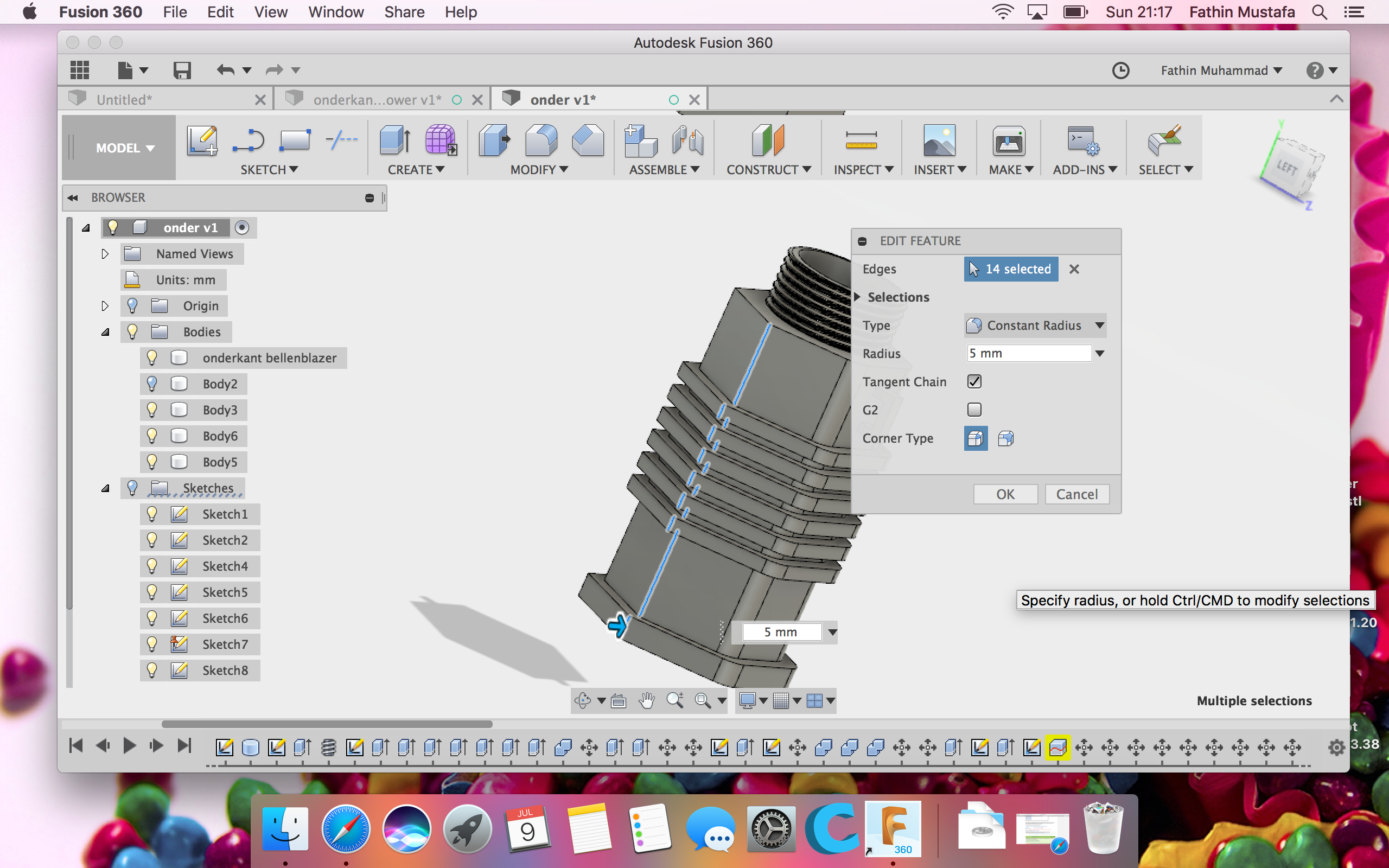Jump to the timeline end button
This screenshot has width=1389, height=868.
click(184, 746)
